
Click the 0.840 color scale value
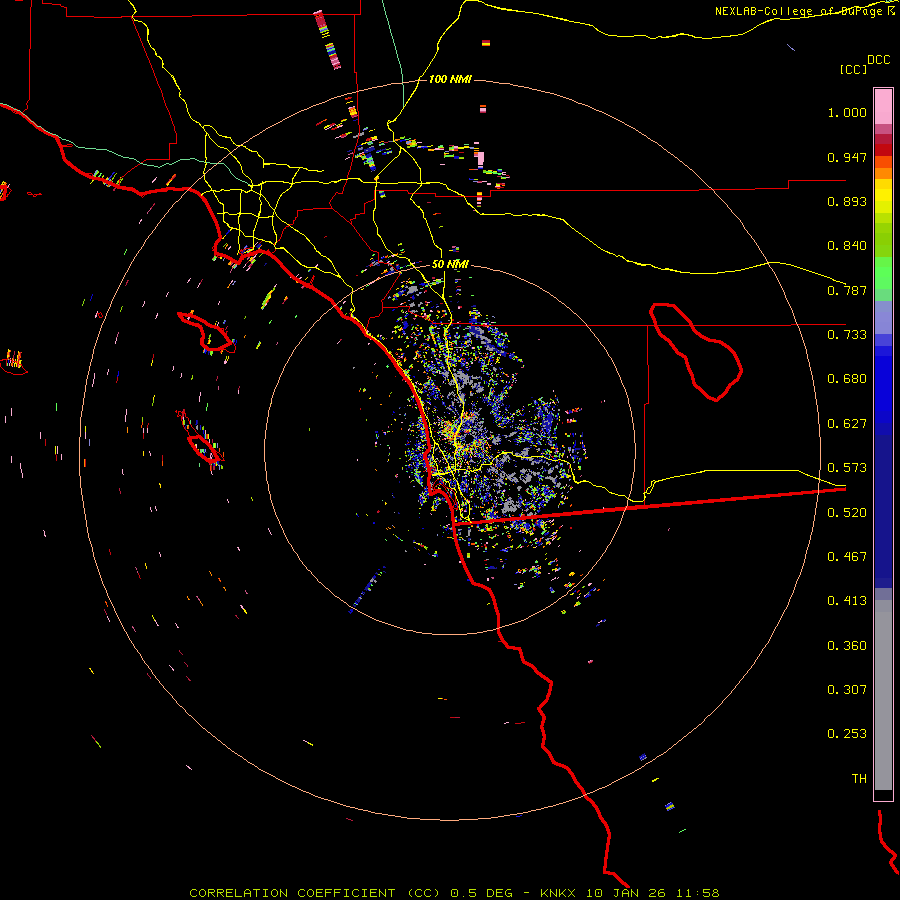[847, 246]
